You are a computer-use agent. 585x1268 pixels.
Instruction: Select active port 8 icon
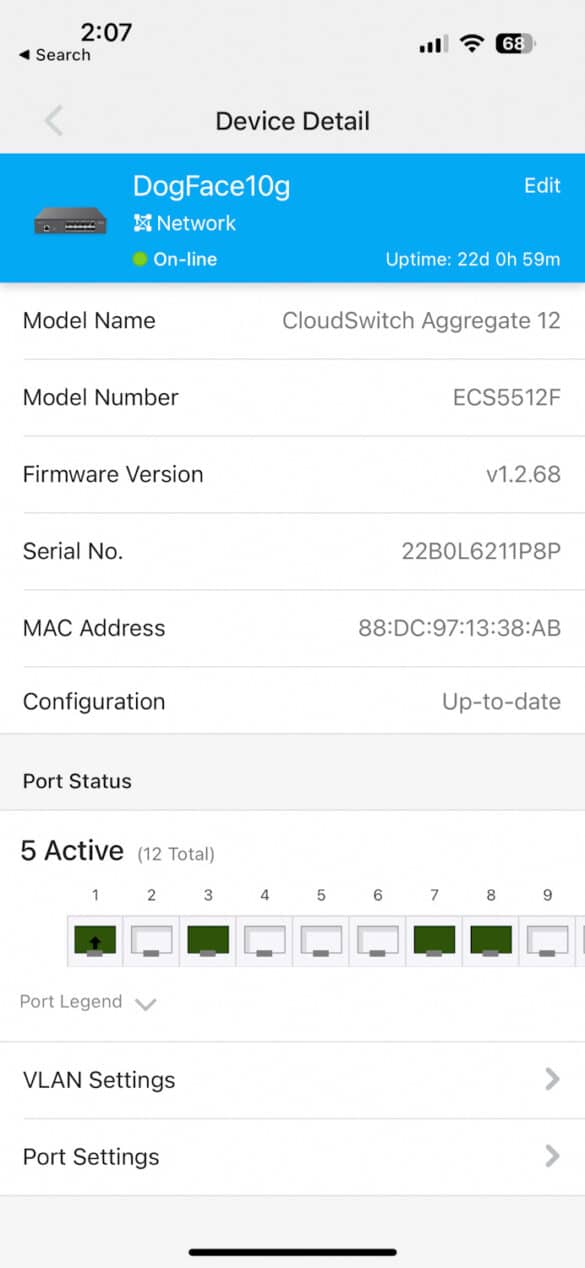point(491,942)
